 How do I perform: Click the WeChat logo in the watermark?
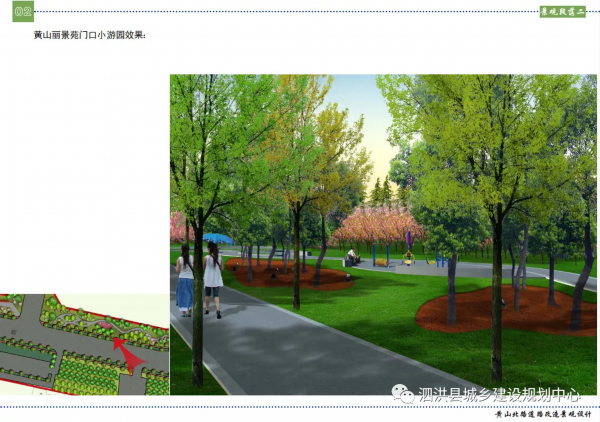(403, 394)
